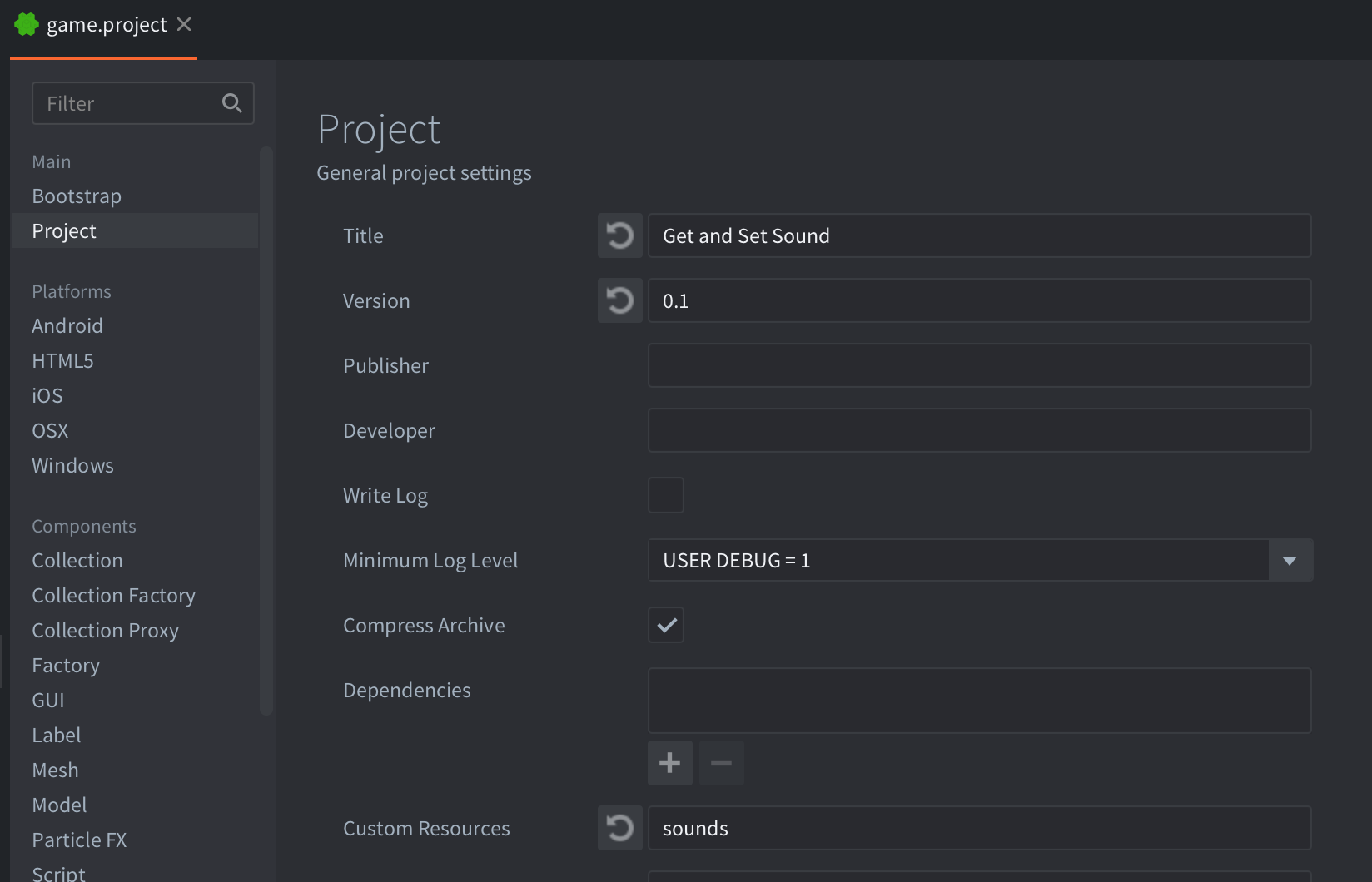Open the Minimum Log Level dropdown arrow
Viewport: 1372px width, 882px height.
[x=1290, y=560]
